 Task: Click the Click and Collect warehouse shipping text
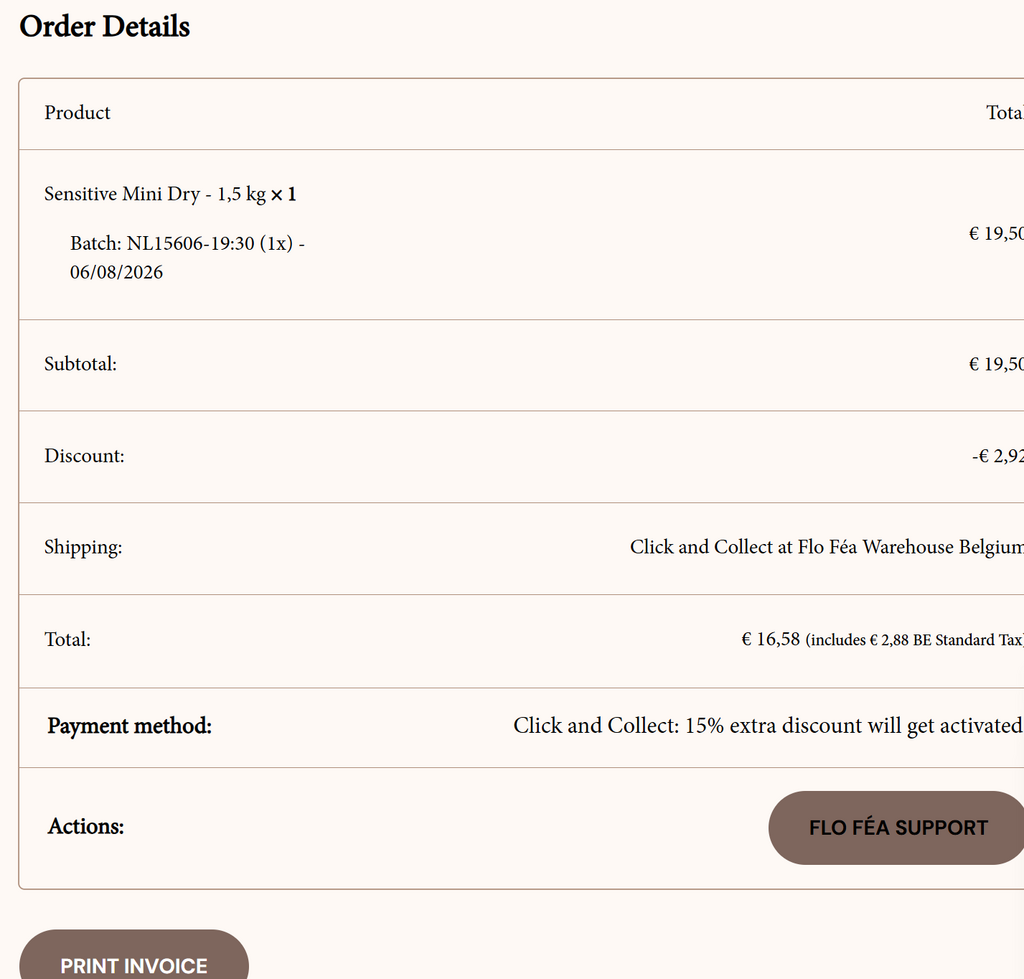point(826,547)
